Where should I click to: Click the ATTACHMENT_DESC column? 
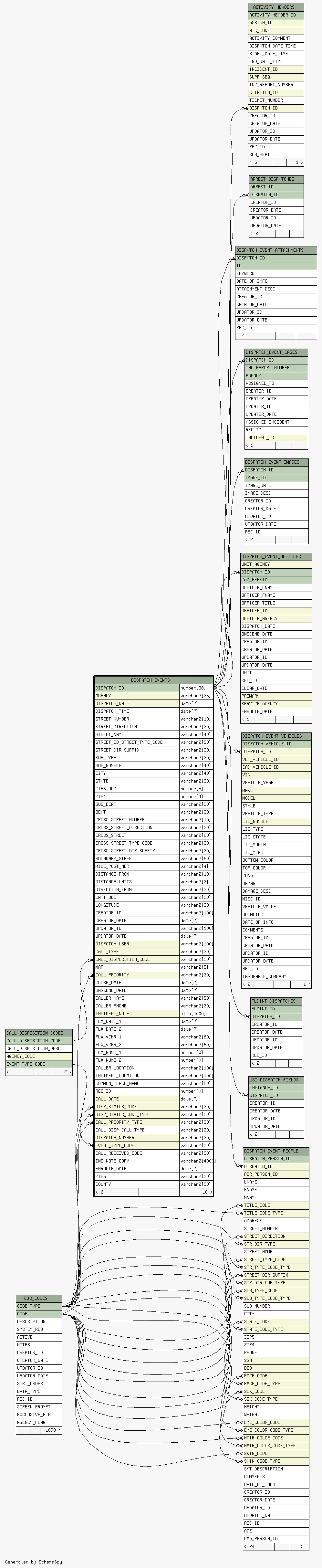point(276,289)
